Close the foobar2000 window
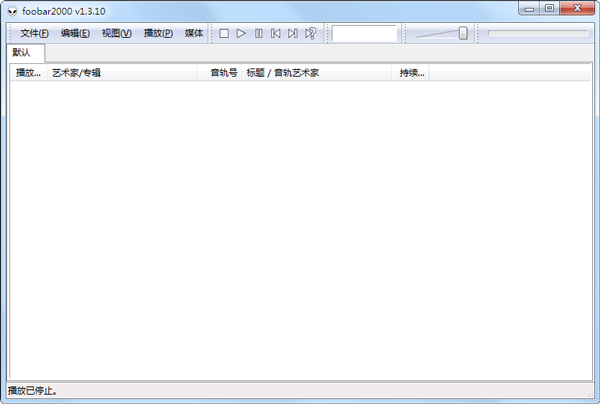 tap(577, 8)
